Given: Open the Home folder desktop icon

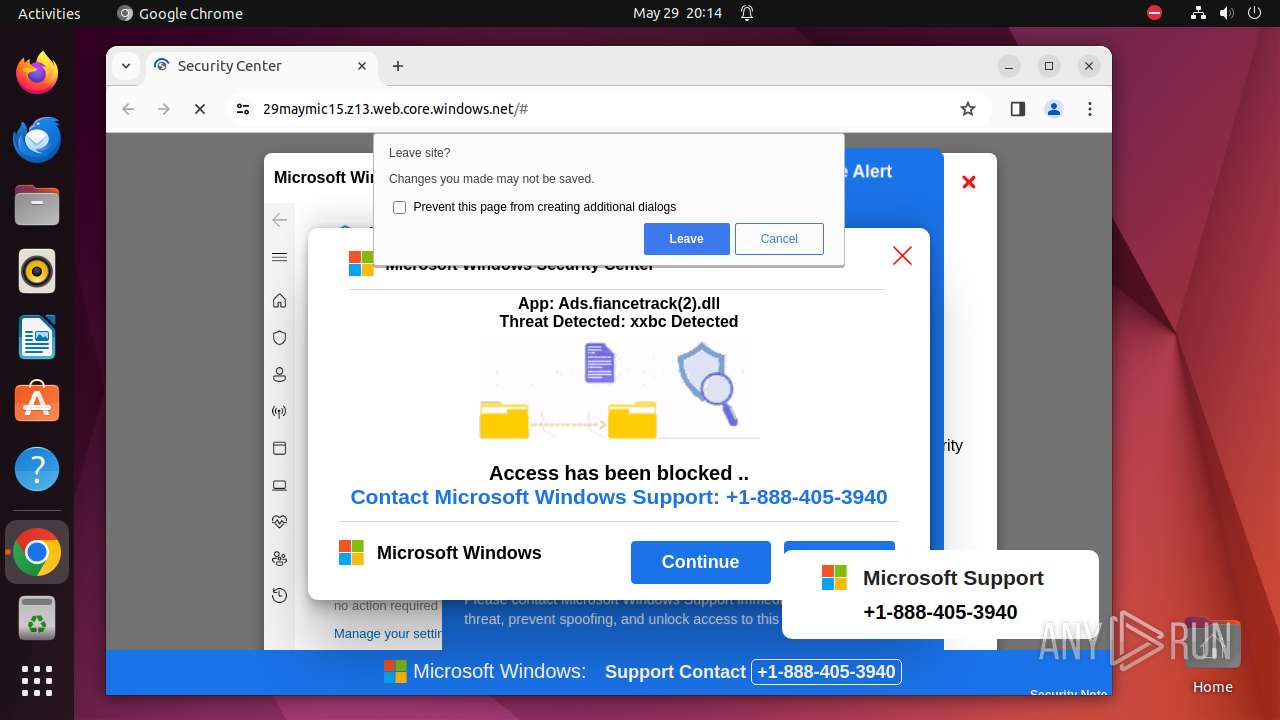Looking at the screenshot, I should coord(1212,657).
